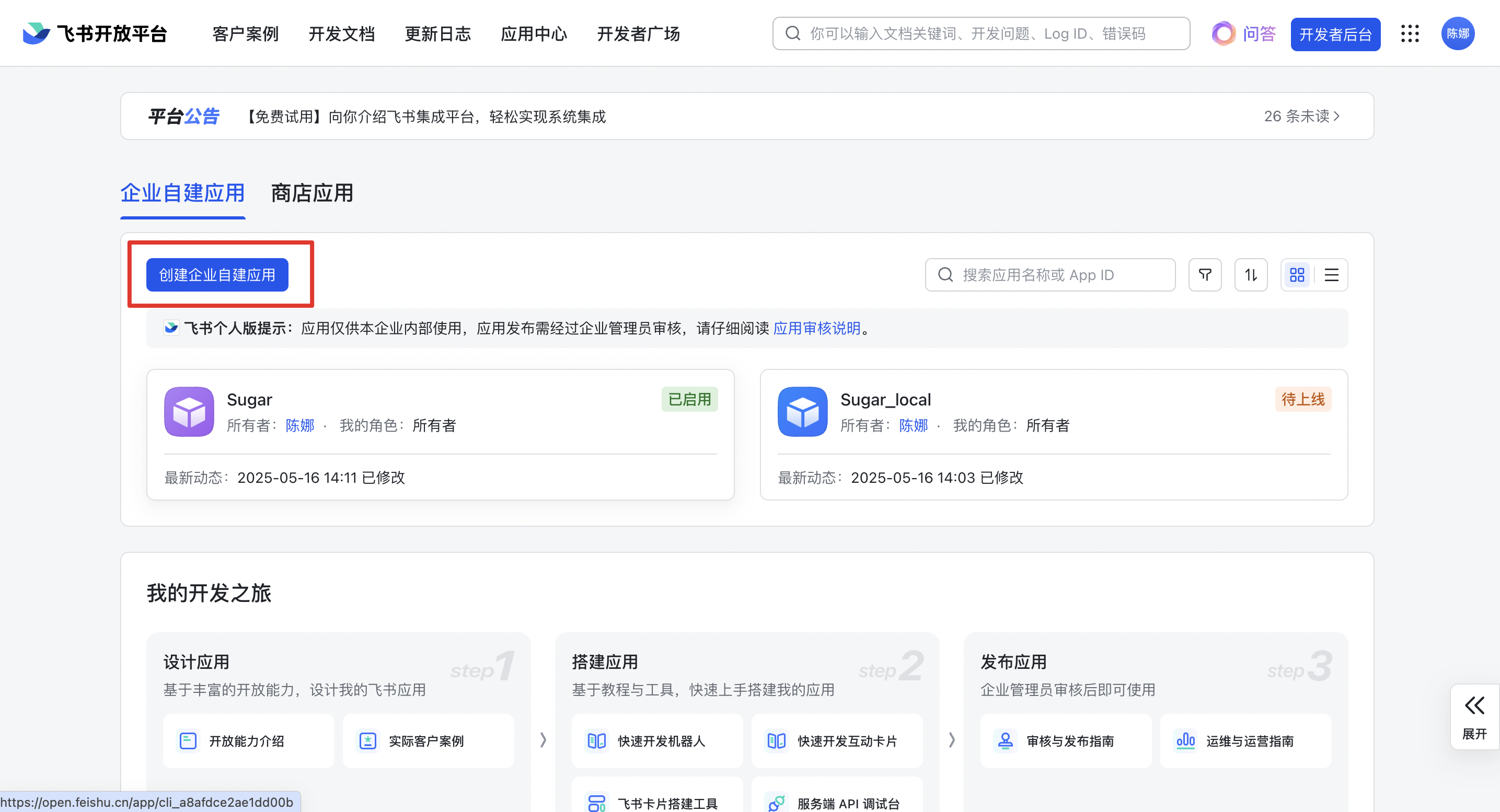Screen dimensions: 1500x812
Task: Open the 实际客户案例 guide
Action: 428,740
